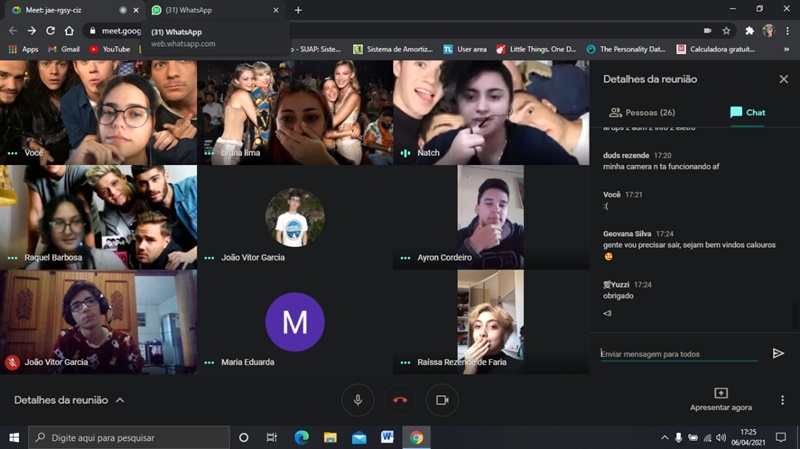
Task: Open the Windows notification center
Action: point(781,437)
